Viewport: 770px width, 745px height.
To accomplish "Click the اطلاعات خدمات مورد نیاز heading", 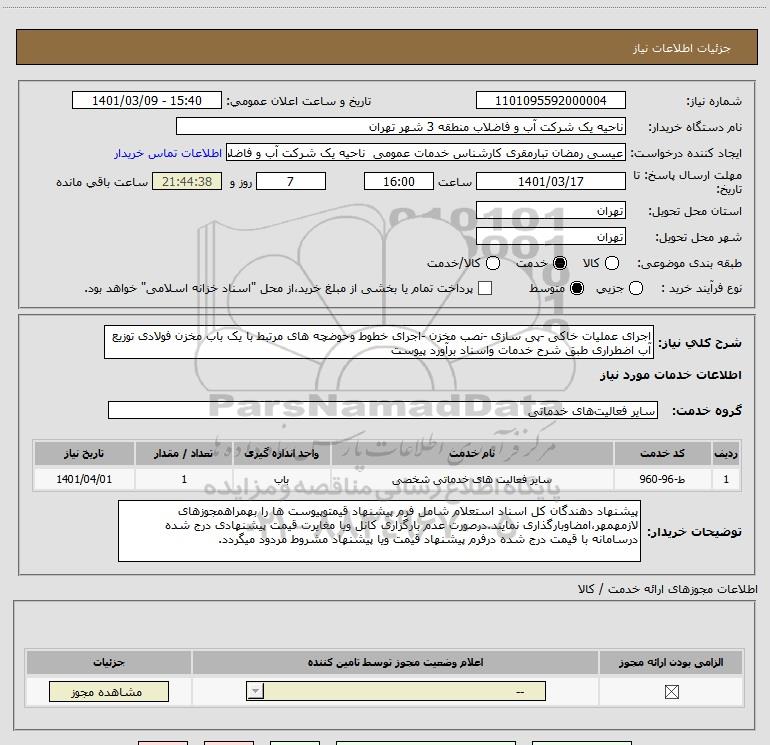I will coord(670,375).
